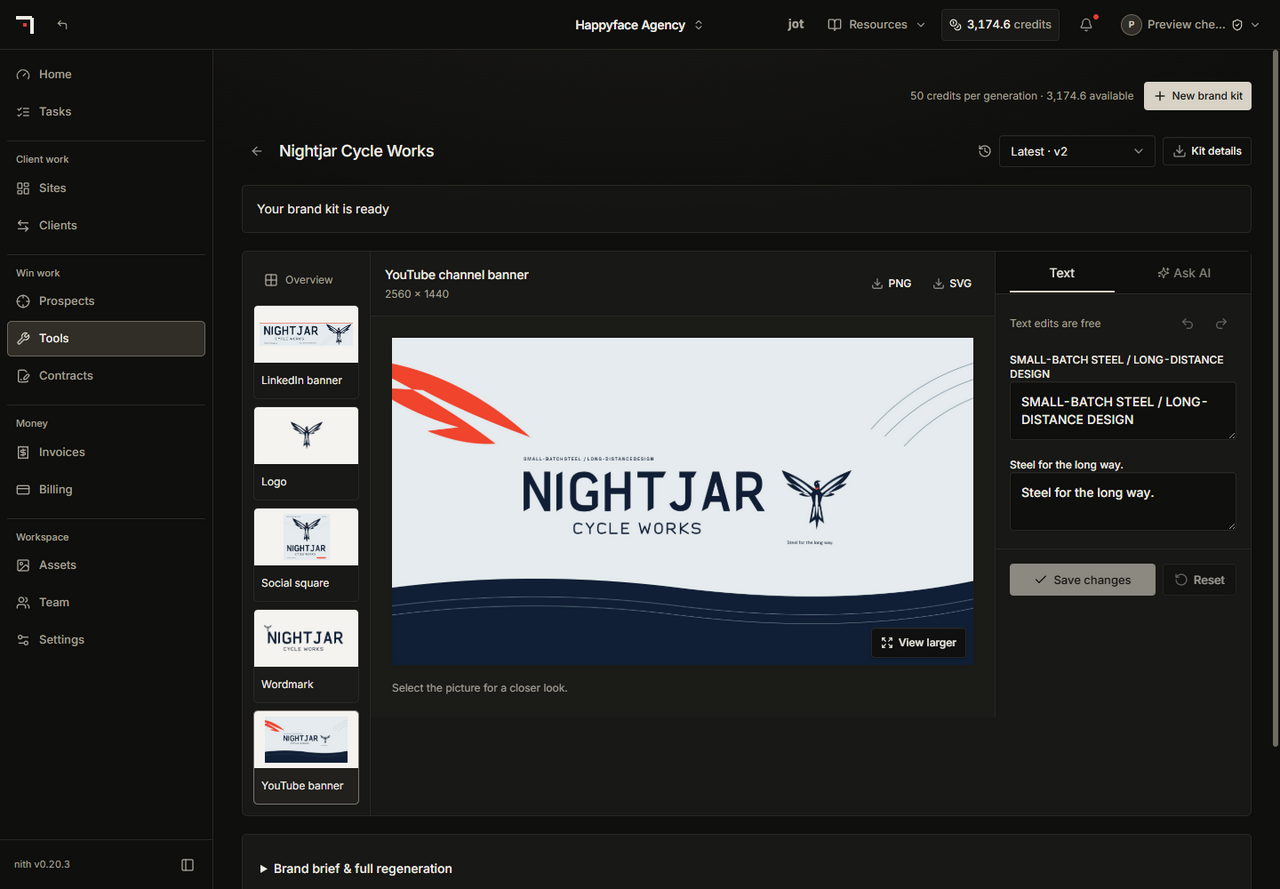Expand Brand brief & full regeneration
1280x889 pixels.
[x=356, y=868]
